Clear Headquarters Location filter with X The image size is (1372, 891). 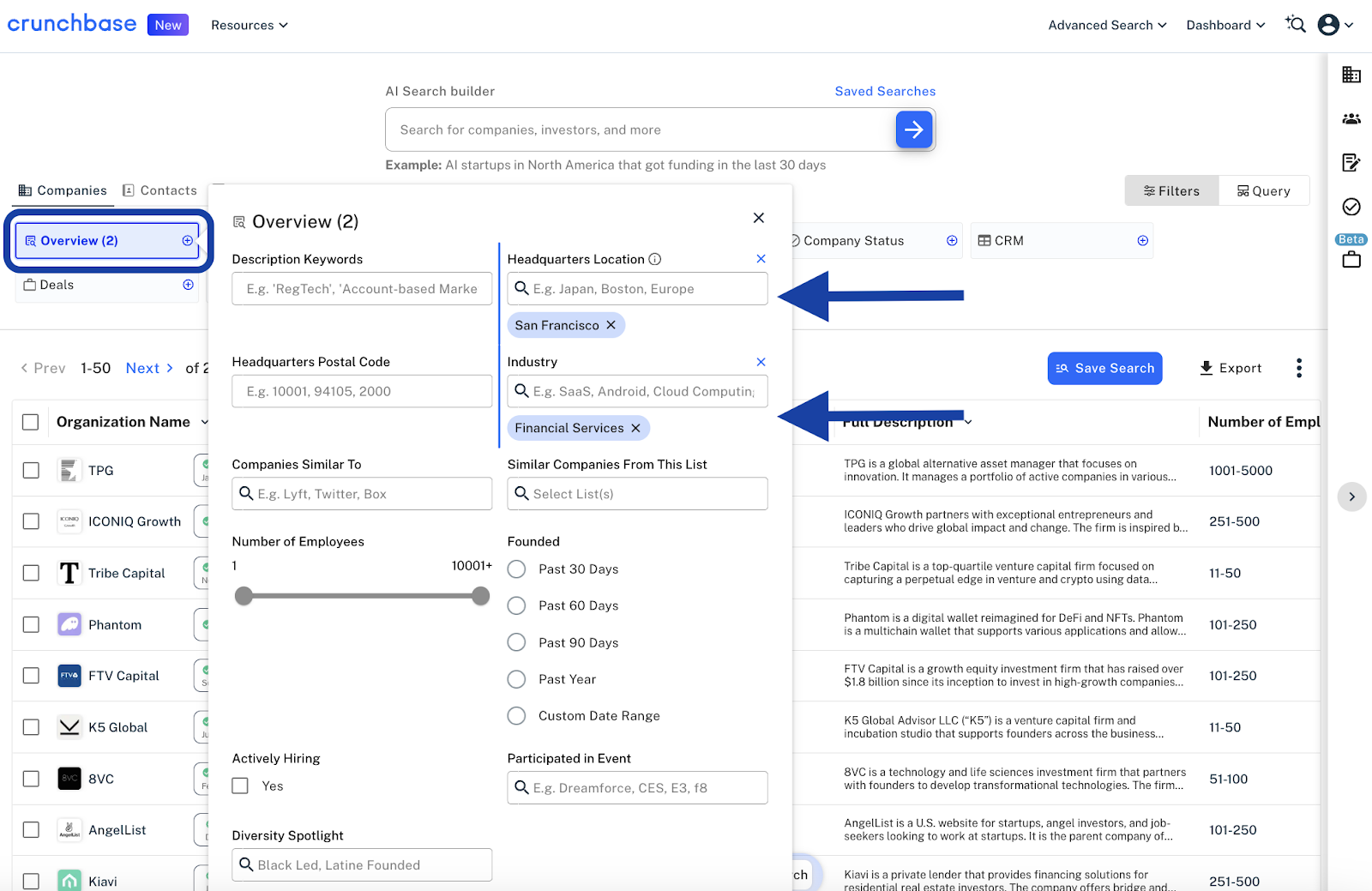761,259
